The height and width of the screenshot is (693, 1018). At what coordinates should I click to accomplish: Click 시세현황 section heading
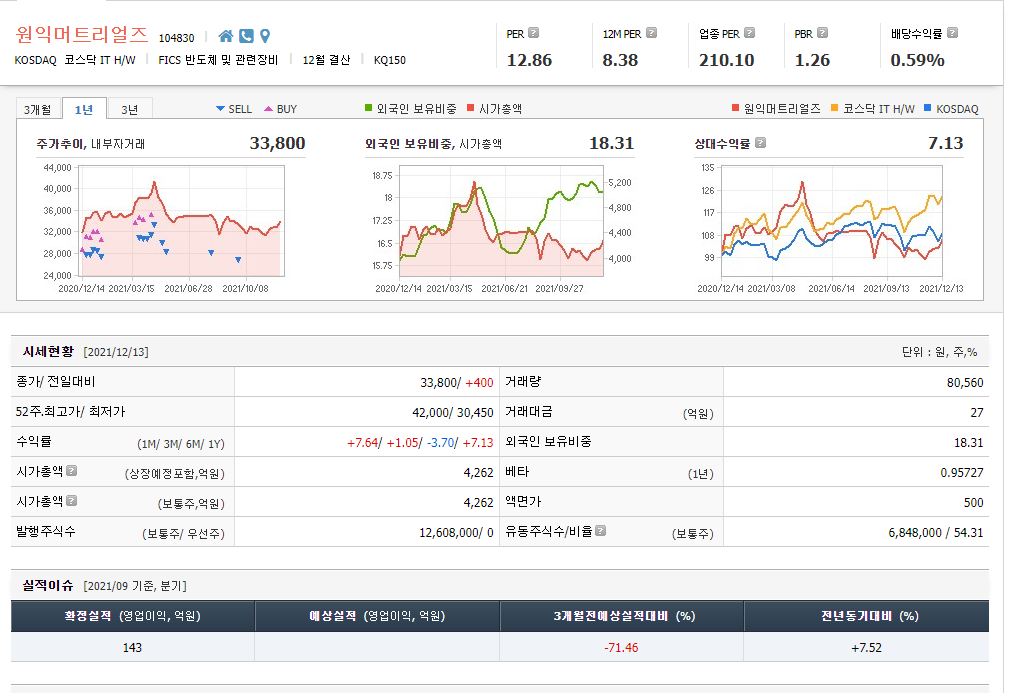tap(49, 351)
